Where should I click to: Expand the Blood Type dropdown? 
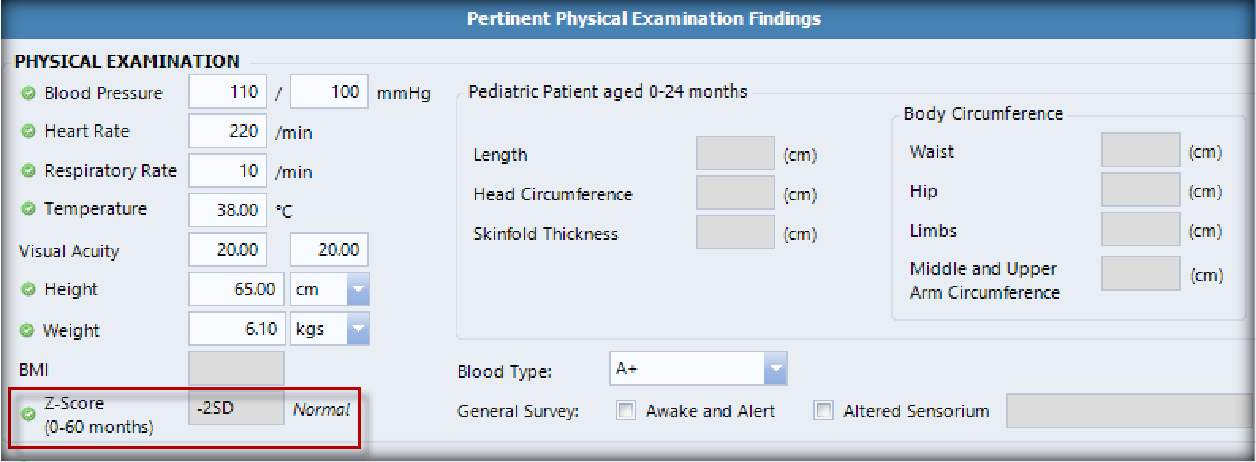click(x=776, y=369)
